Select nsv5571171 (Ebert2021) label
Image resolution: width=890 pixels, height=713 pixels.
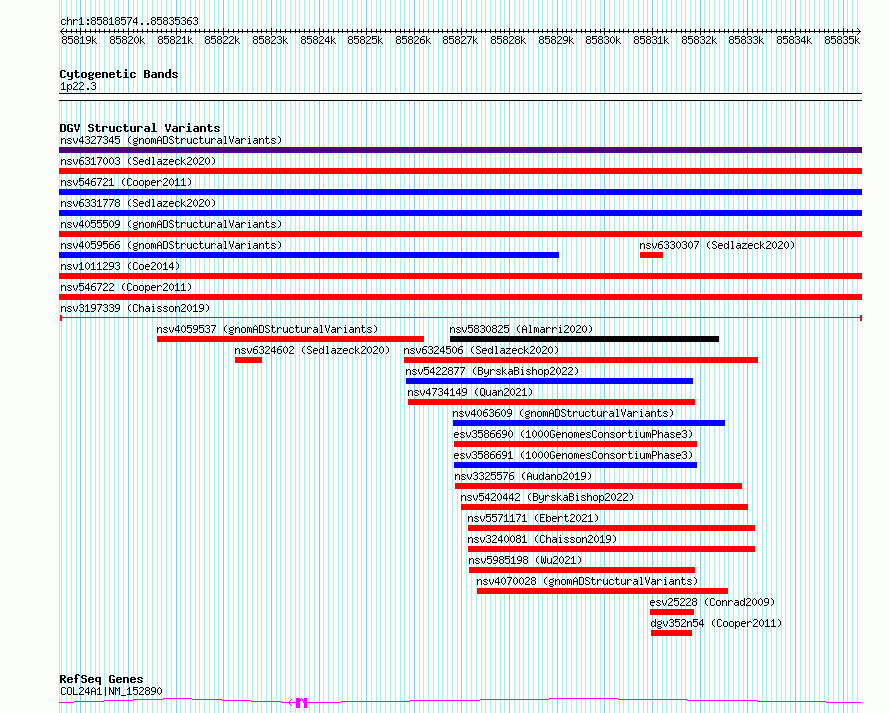point(533,518)
